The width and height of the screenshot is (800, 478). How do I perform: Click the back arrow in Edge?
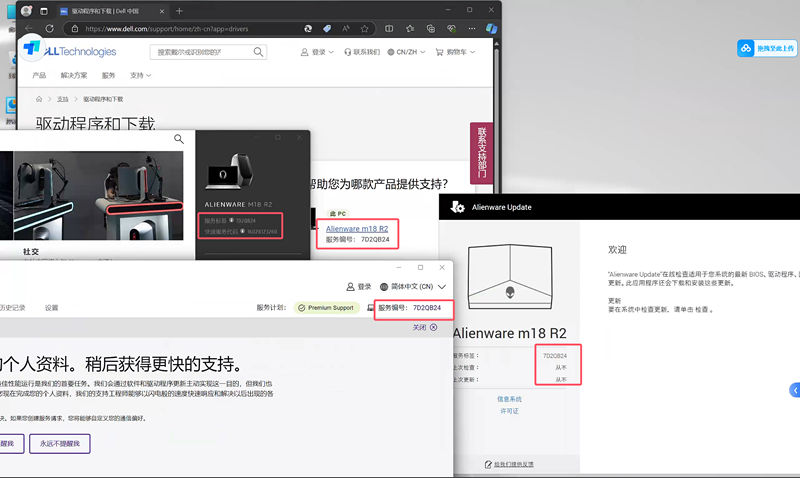[29, 29]
